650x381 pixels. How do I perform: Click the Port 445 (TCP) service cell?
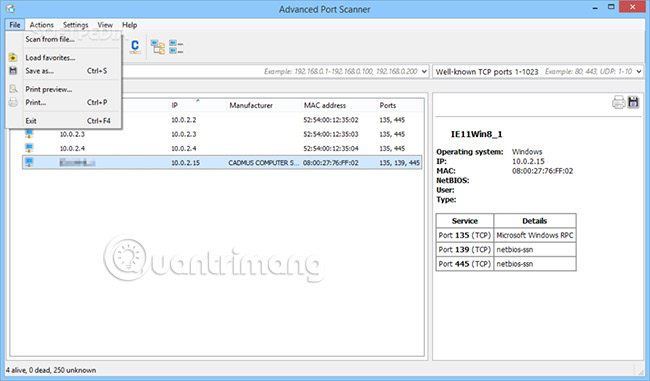(x=465, y=264)
